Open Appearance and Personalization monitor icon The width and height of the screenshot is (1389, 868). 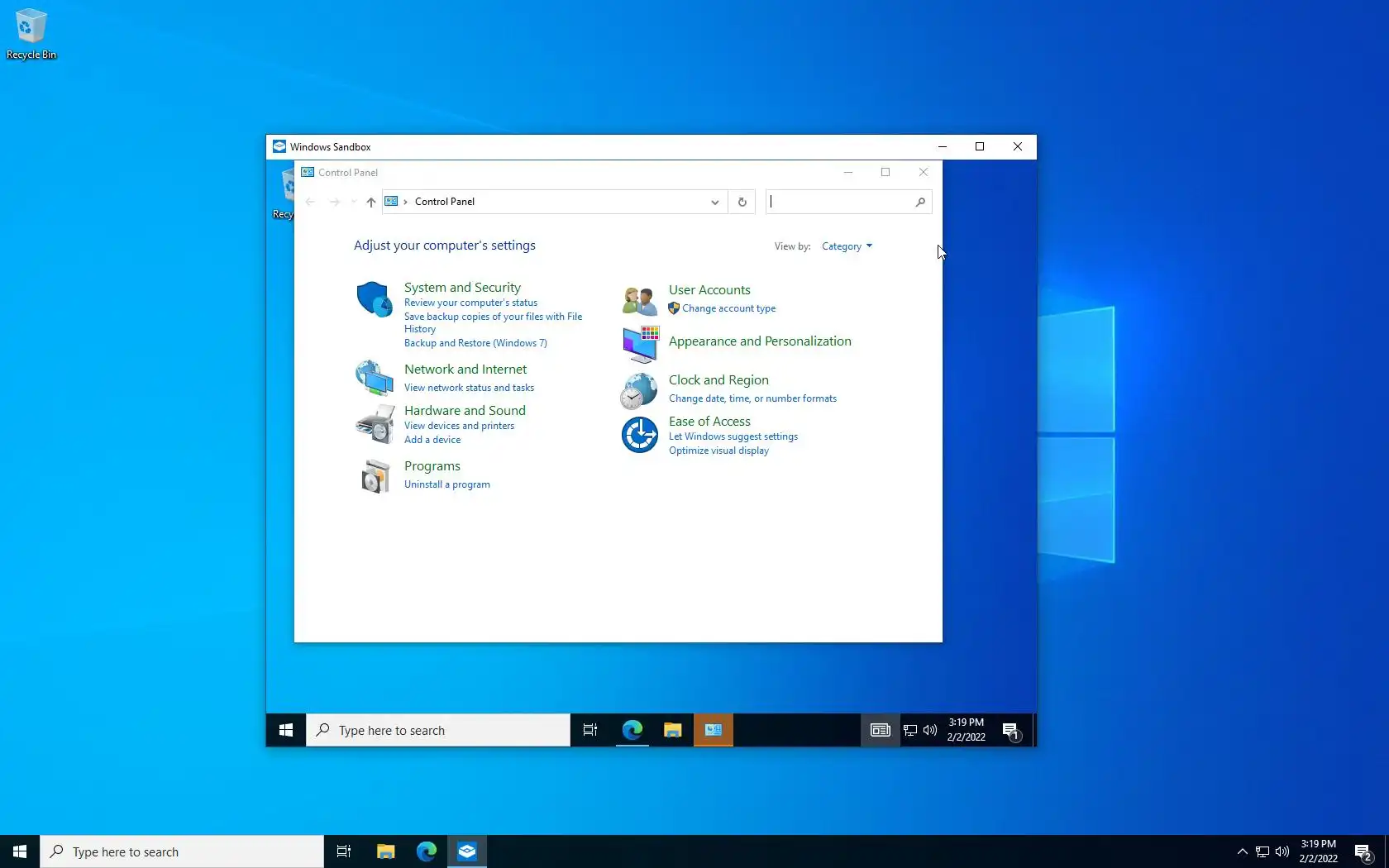pyautogui.click(x=639, y=344)
